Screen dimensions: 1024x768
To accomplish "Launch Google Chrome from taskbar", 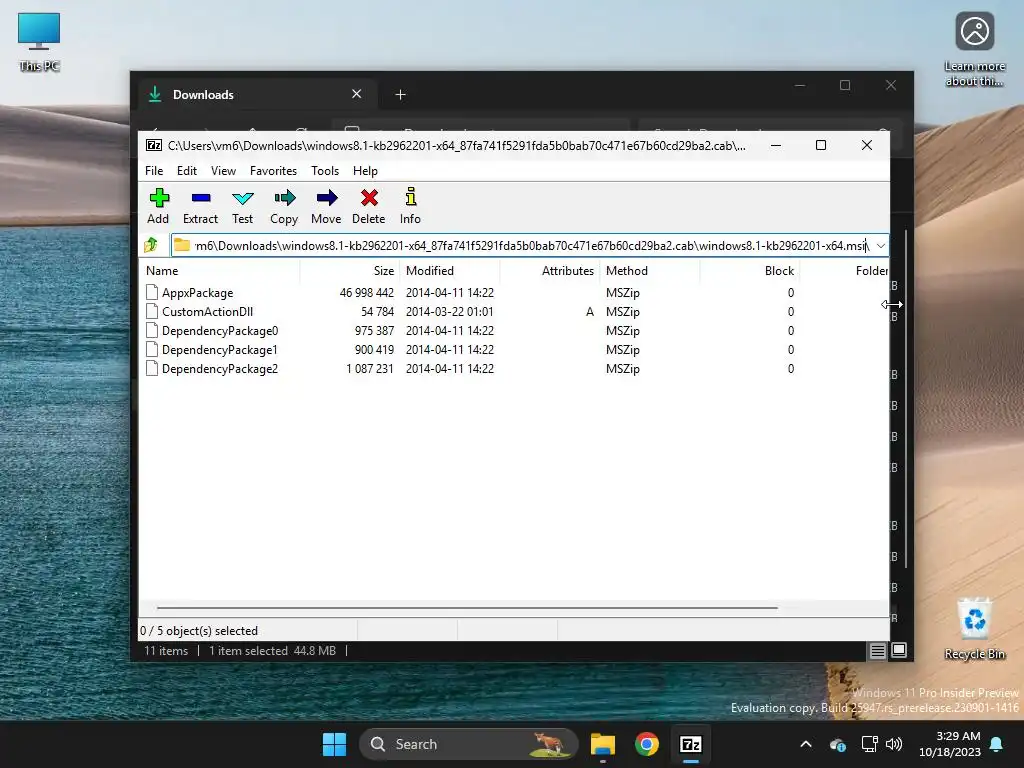I will tap(647, 744).
